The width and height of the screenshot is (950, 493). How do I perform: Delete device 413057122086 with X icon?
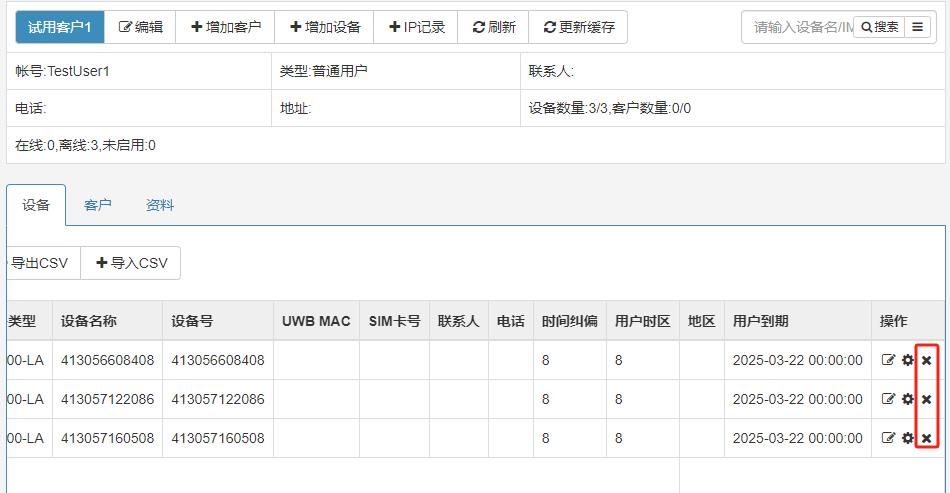click(926, 399)
